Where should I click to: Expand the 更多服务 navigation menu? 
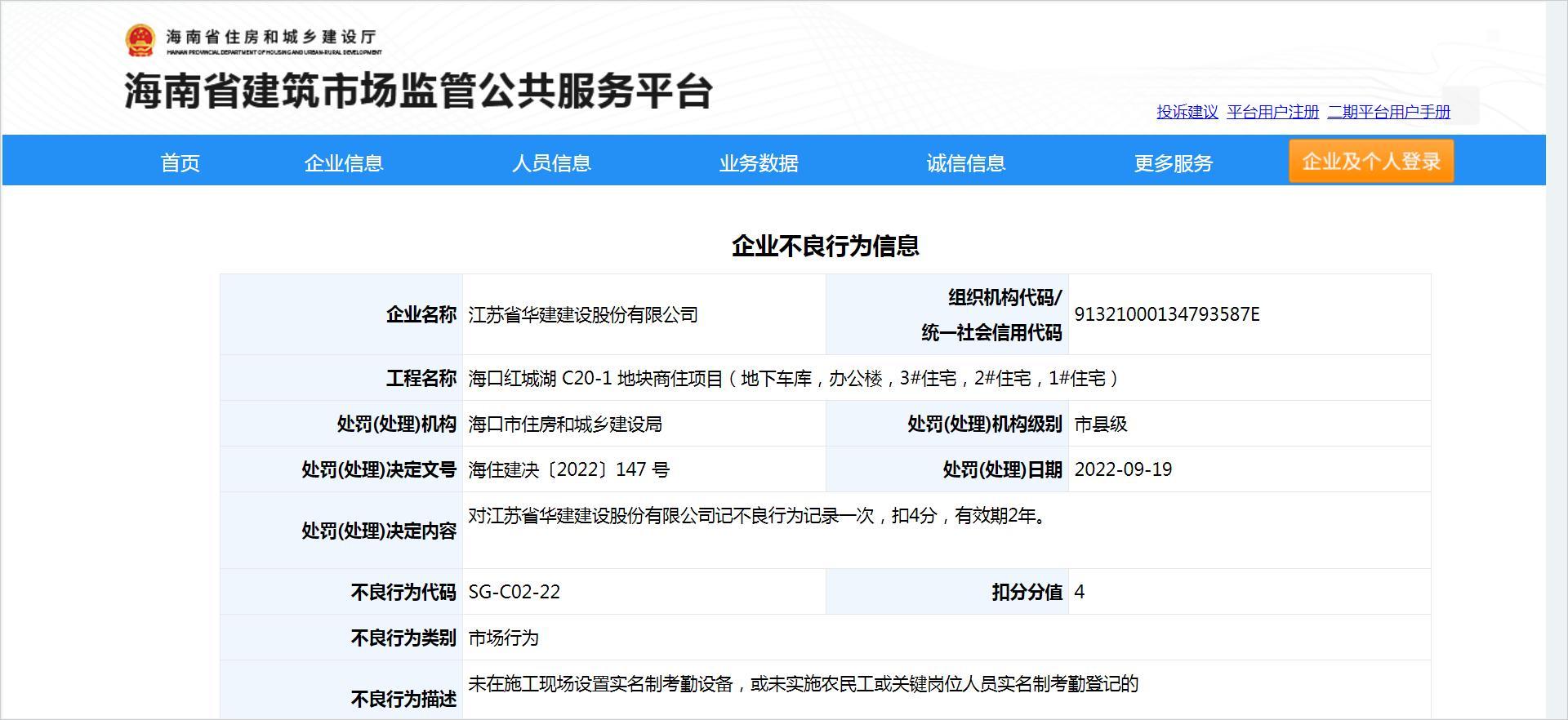point(1174,163)
